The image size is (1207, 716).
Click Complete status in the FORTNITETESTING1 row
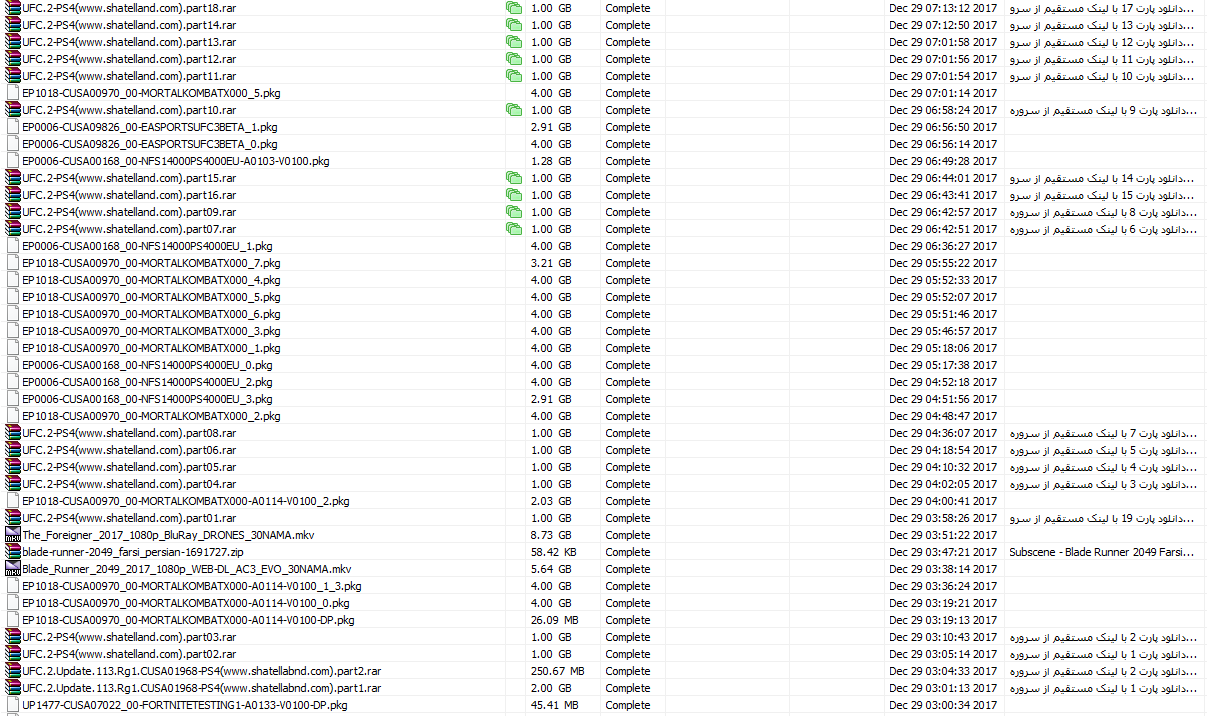628,705
